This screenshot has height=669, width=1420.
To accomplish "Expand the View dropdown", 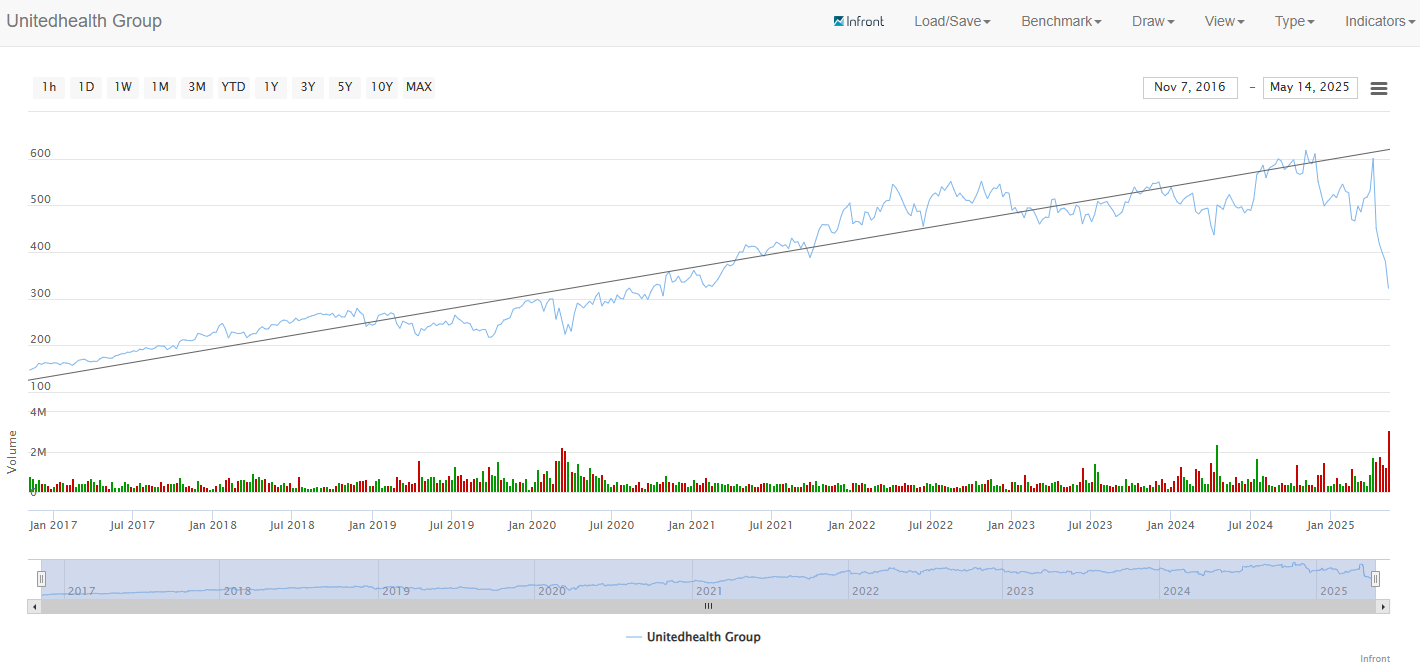I will tap(1225, 21).
